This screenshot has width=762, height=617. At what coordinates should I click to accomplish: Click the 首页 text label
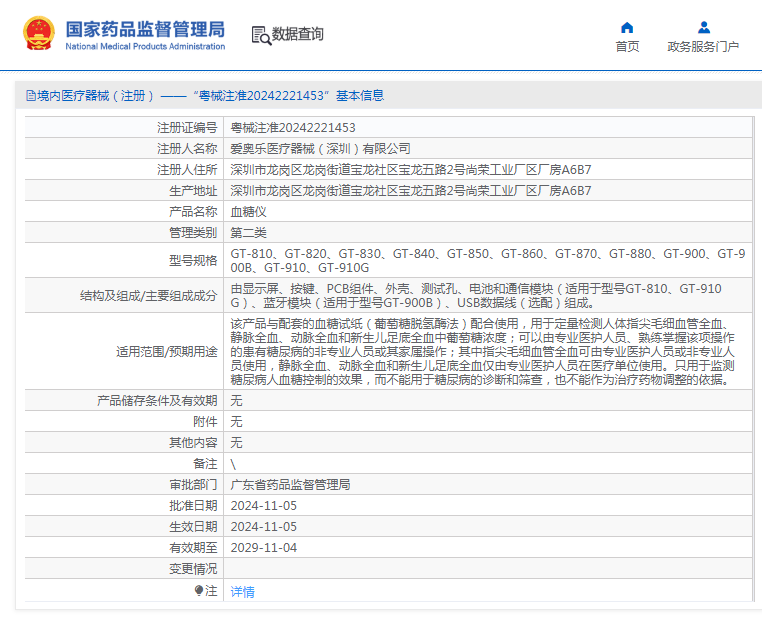pos(627,47)
